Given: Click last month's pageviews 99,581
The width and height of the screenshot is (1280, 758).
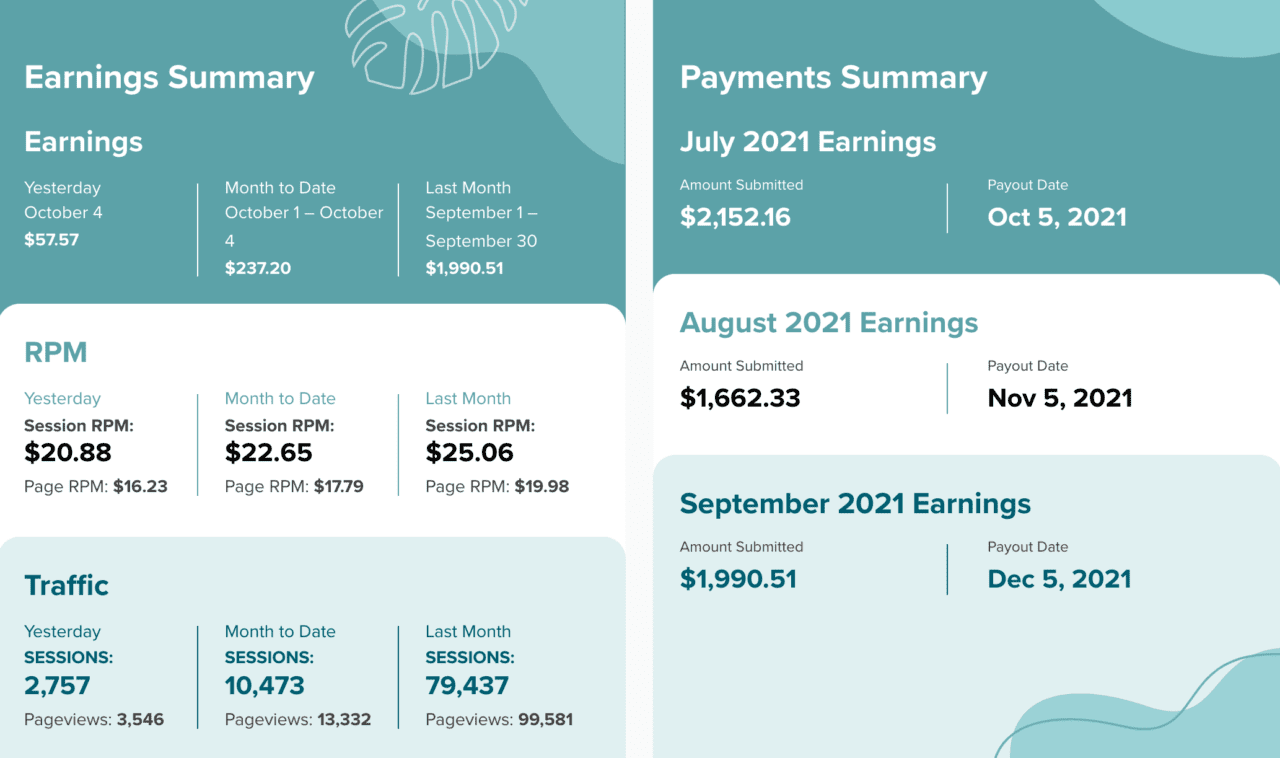Looking at the screenshot, I should pos(545,720).
